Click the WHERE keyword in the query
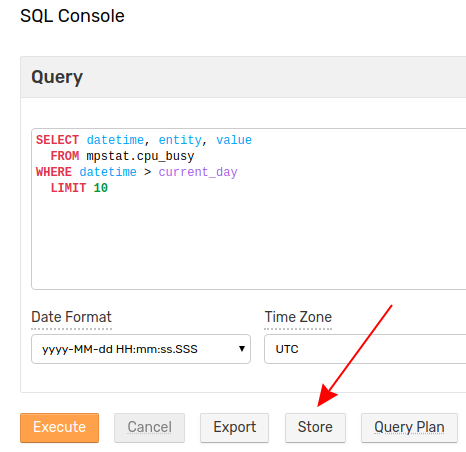 (54, 172)
